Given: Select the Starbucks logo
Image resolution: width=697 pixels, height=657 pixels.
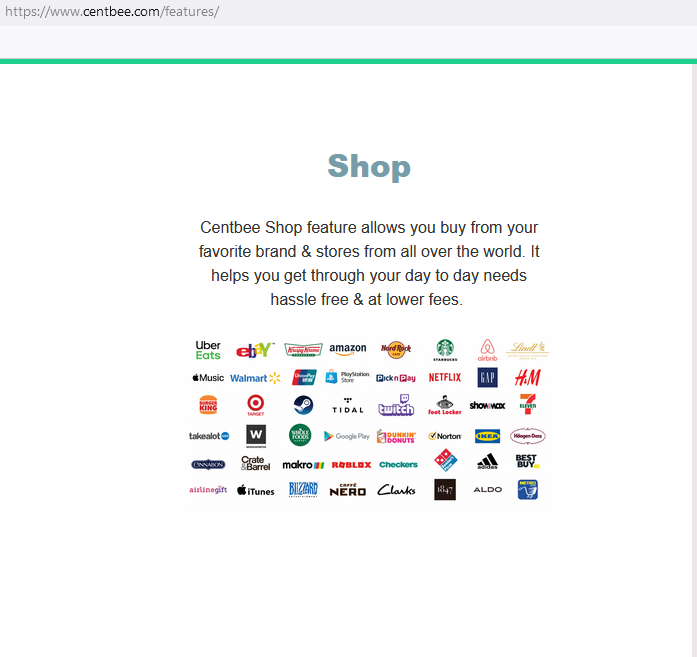Looking at the screenshot, I should 445,350.
